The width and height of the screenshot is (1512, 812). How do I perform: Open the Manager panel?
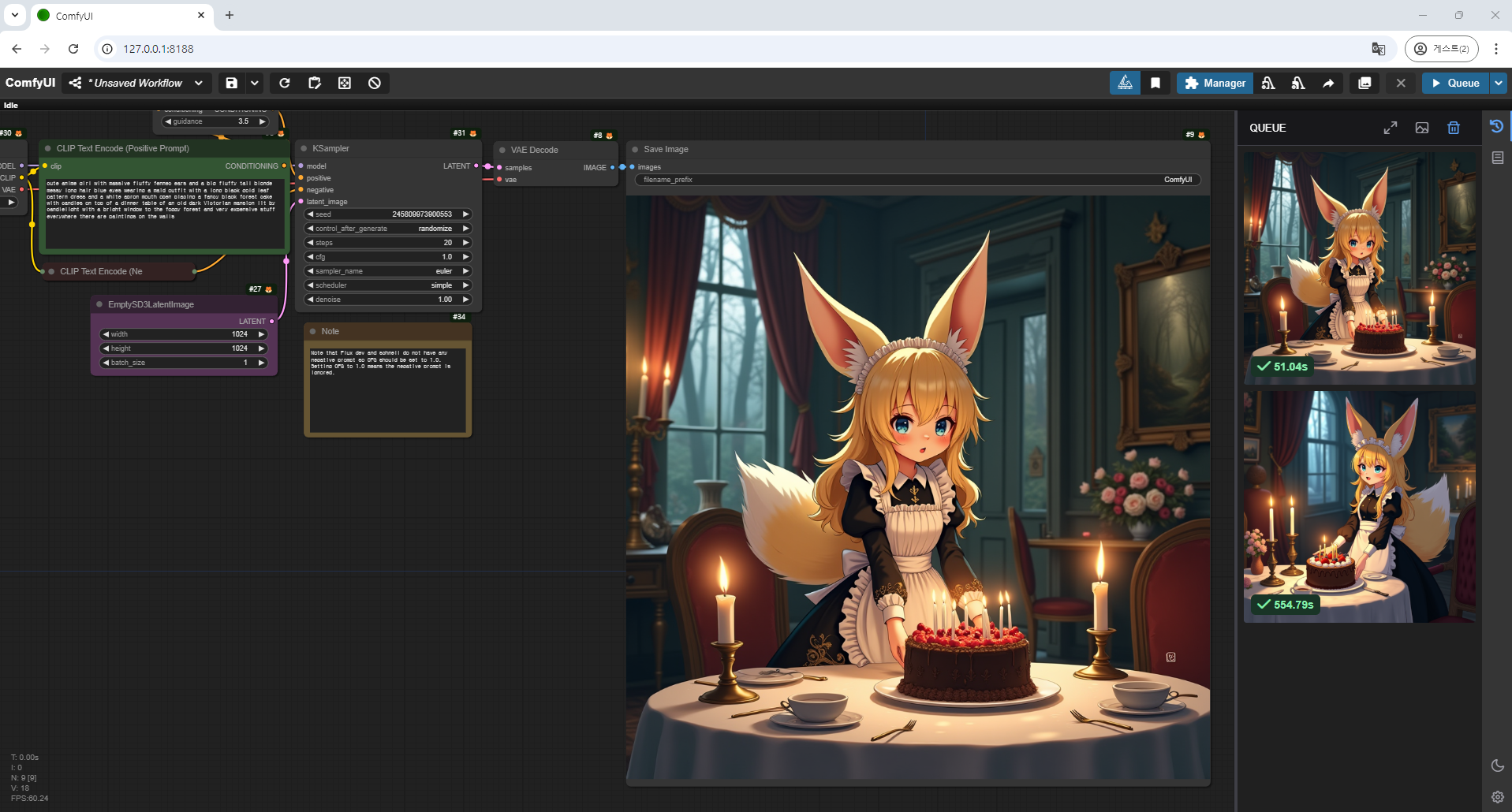[x=1215, y=83]
